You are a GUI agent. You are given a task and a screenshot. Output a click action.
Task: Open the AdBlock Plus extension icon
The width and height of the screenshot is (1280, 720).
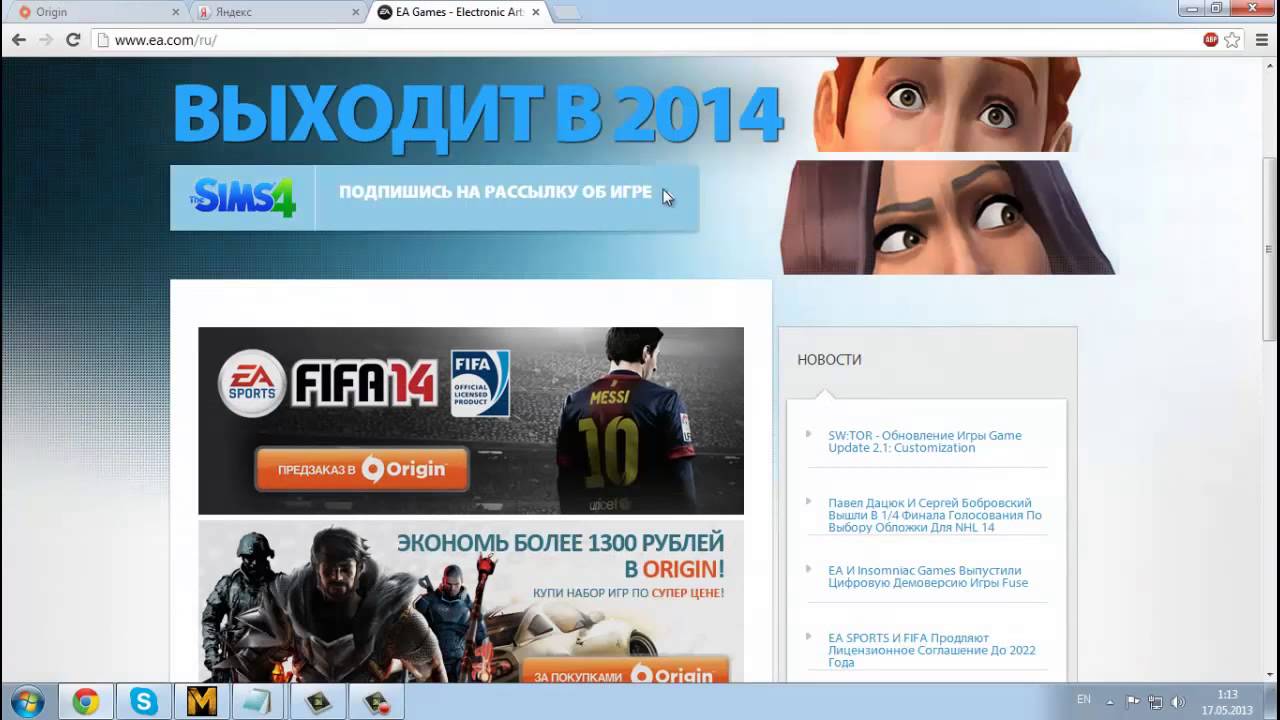coord(1211,40)
